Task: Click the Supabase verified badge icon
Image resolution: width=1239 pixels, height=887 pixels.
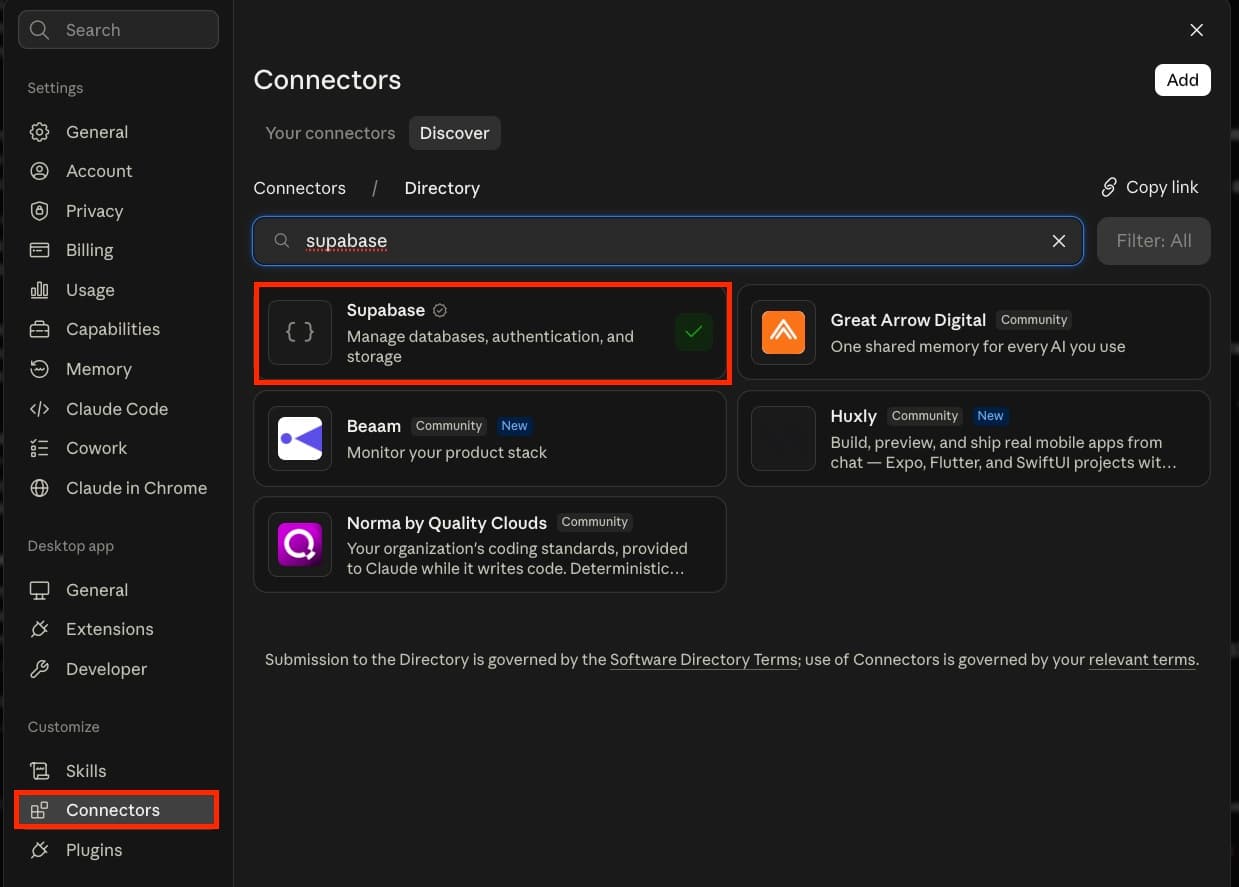Action: click(440, 310)
